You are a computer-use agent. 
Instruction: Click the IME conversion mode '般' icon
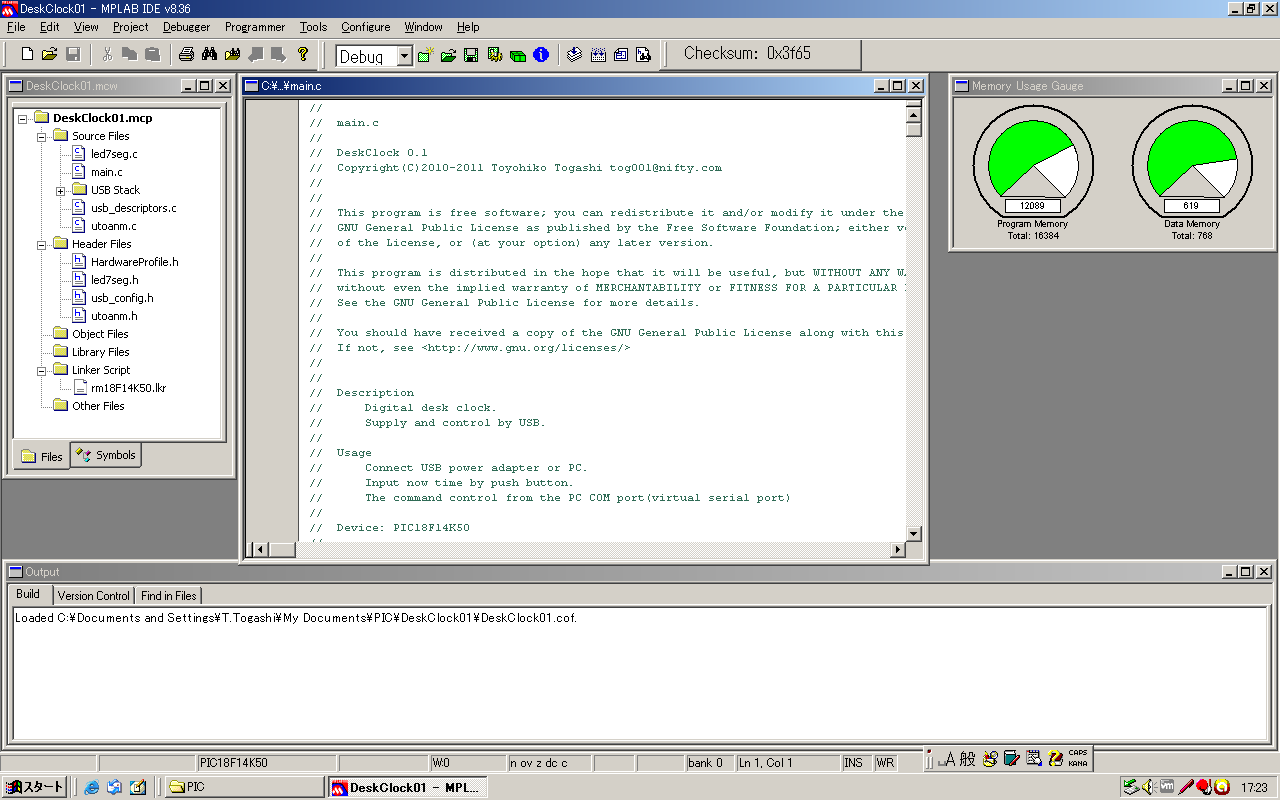pos(967,759)
